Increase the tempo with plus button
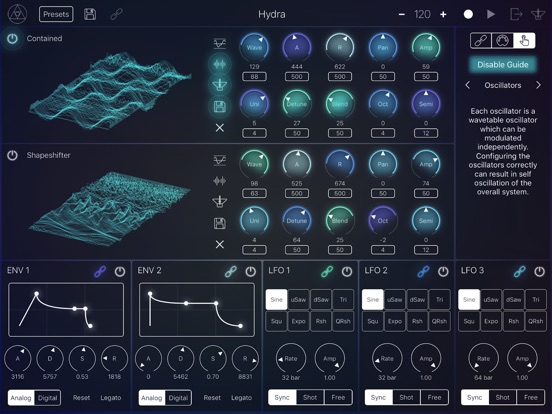552x414 pixels. pos(443,14)
